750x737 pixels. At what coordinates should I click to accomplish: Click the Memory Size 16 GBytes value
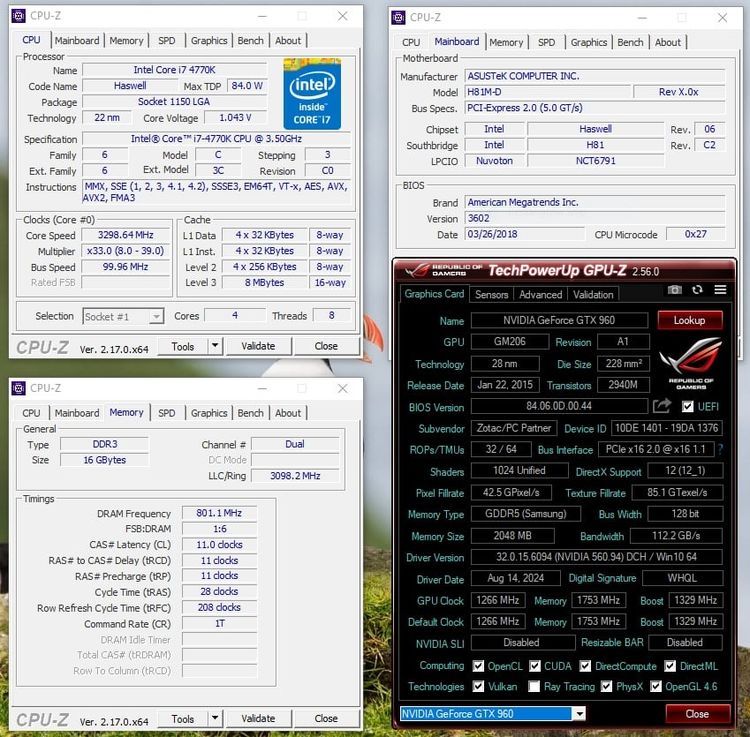[105, 460]
